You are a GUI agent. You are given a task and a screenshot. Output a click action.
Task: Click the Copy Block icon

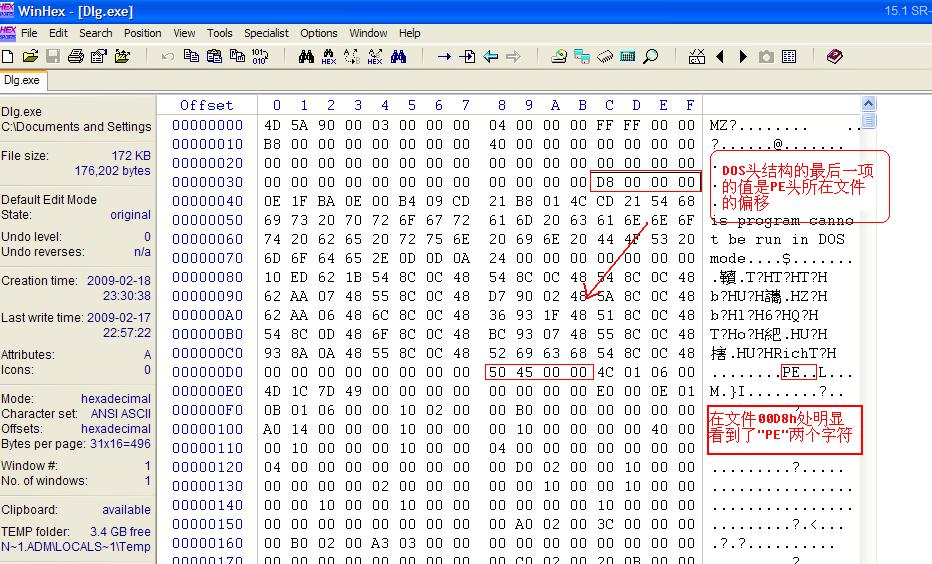(x=191, y=56)
